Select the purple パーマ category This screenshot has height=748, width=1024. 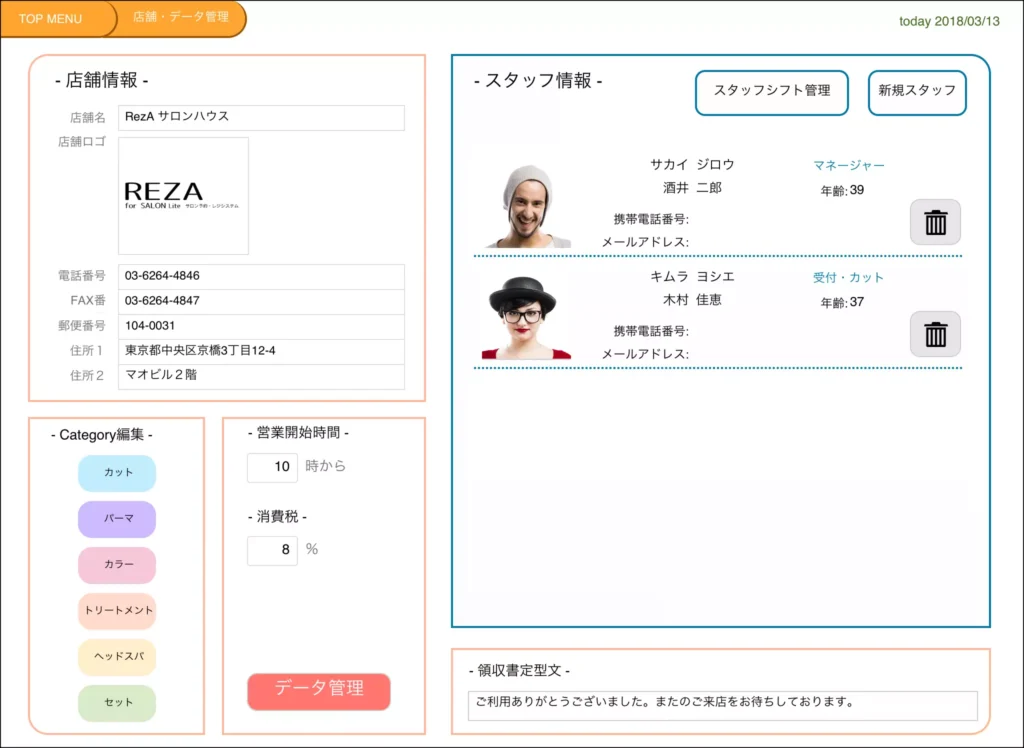tap(117, 519)
